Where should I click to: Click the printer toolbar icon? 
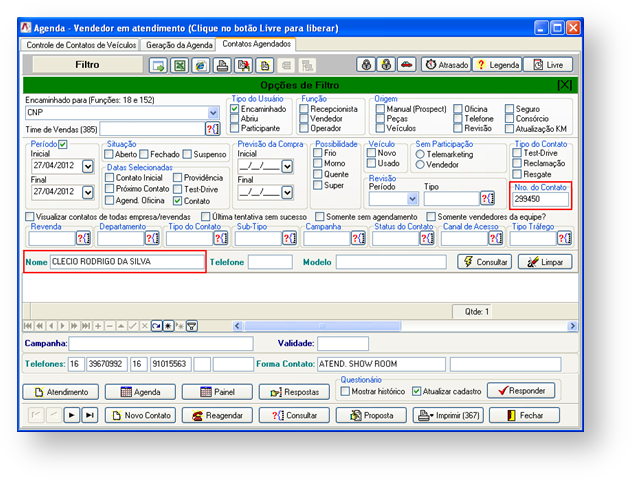[222, 65]
